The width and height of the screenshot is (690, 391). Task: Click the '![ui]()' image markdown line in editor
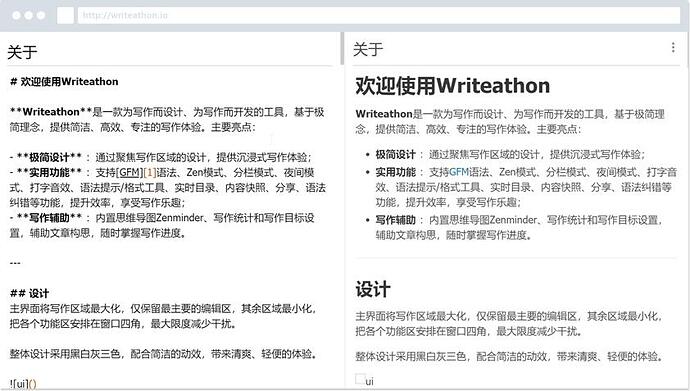23,384
